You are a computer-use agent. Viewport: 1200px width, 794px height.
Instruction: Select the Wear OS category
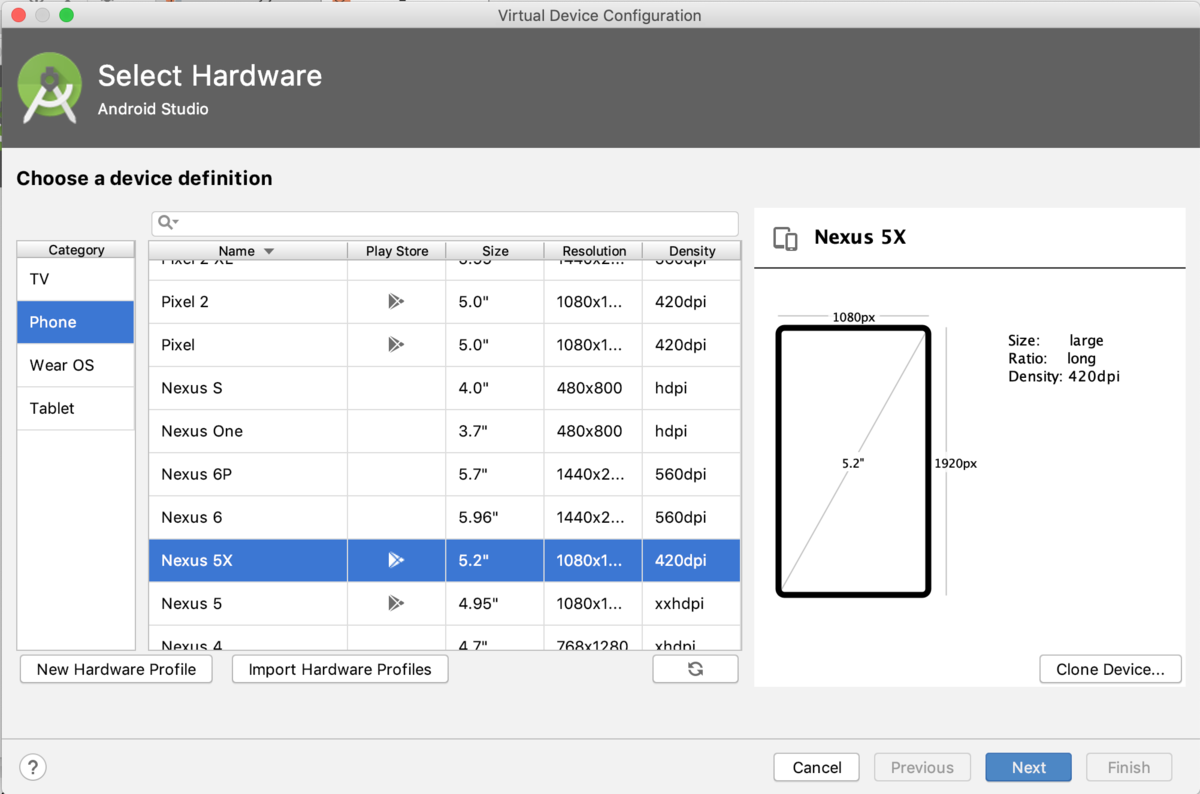pos(75,365)
